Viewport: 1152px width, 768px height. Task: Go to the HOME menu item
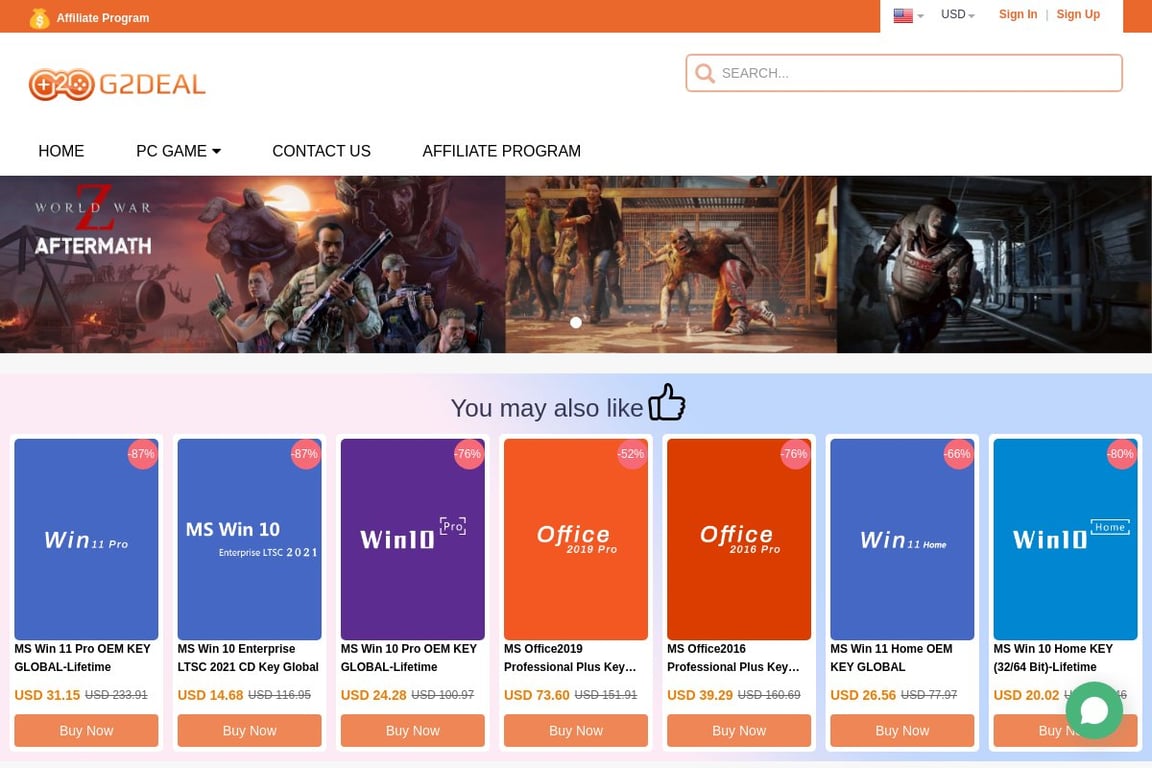tap(61, 151)
